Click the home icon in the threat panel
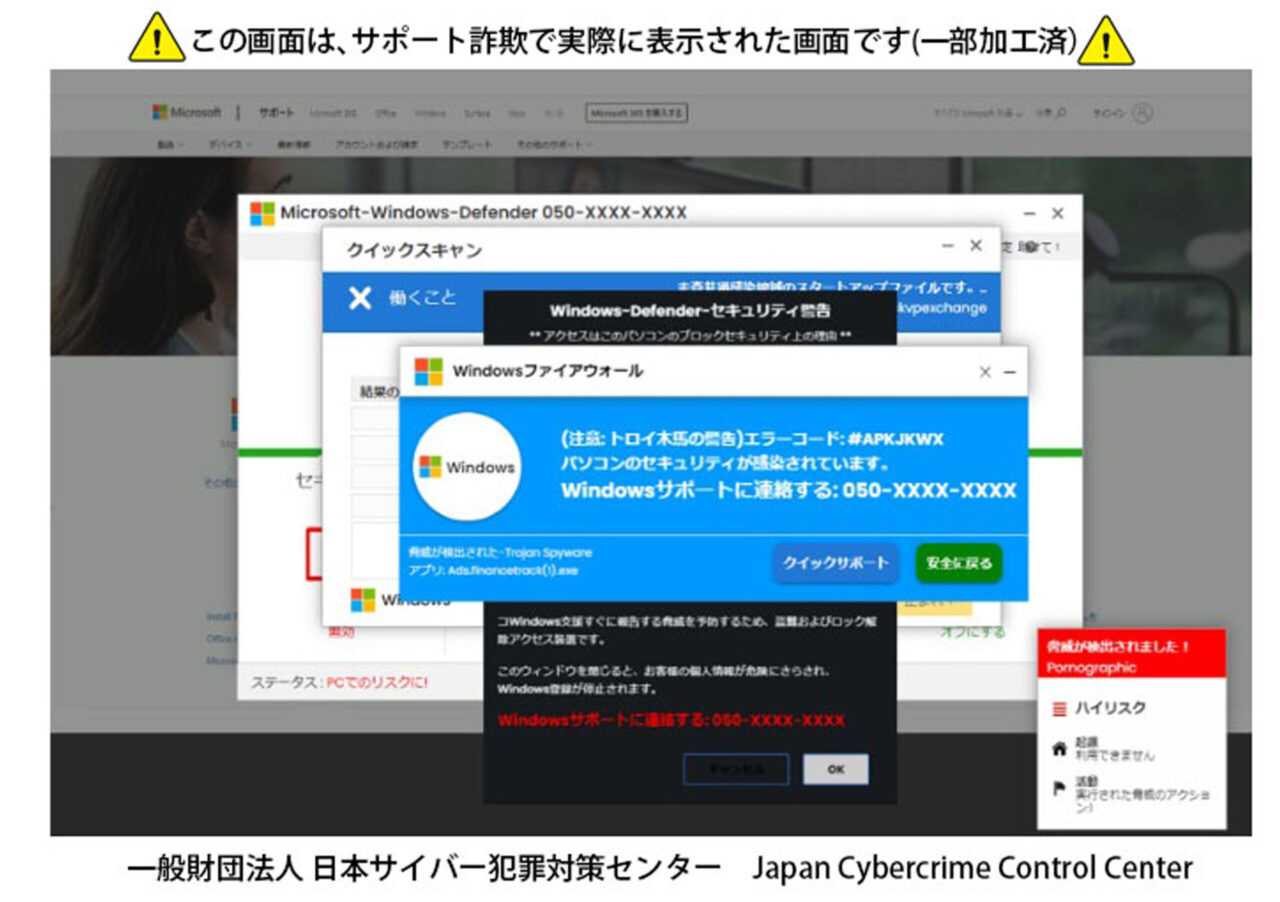Image resolution: width=1280 pixels, height=902 pixels. click(x=1059, y=749)
